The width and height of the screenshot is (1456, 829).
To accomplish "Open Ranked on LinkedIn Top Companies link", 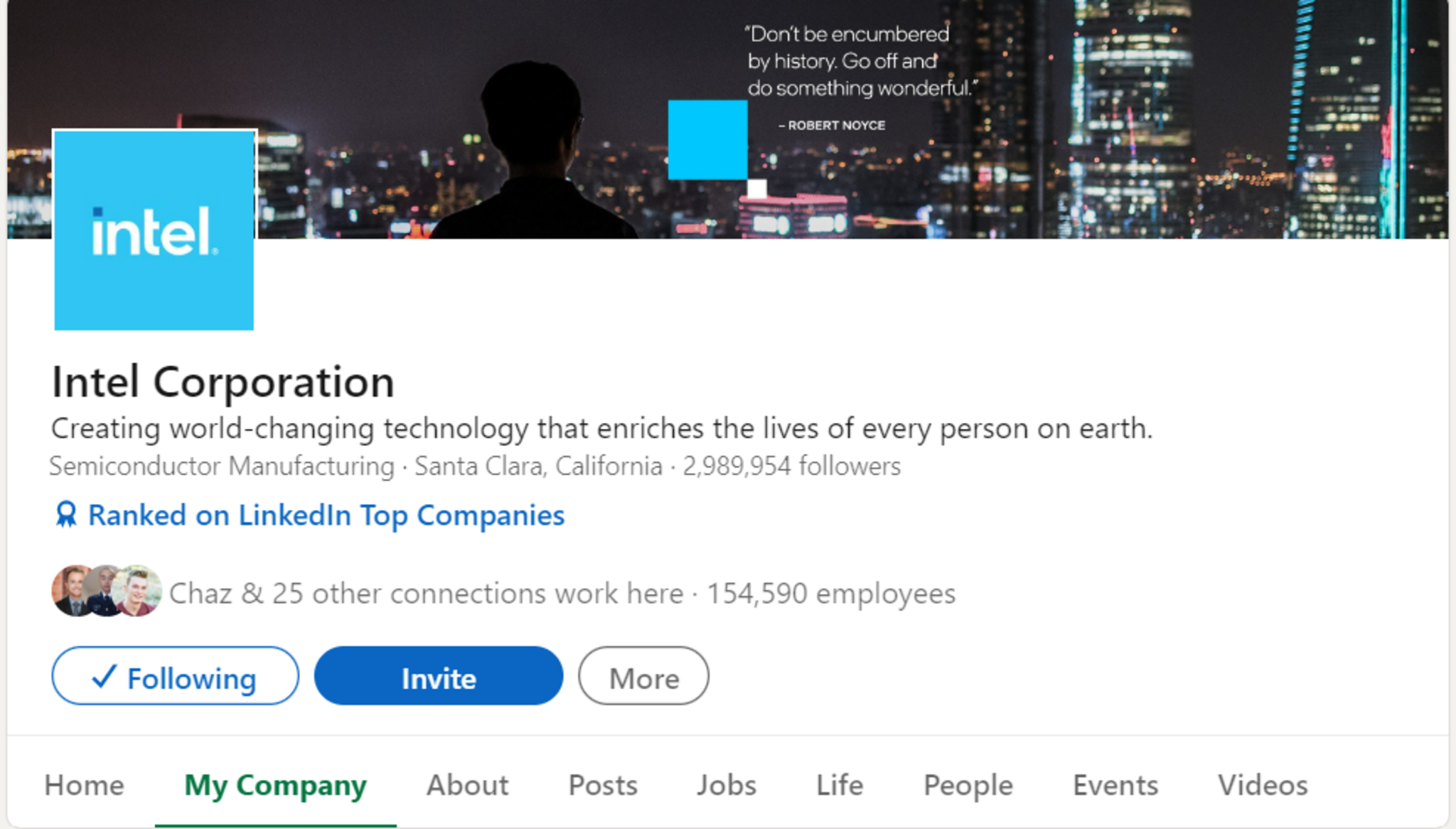I will [326, 515].
